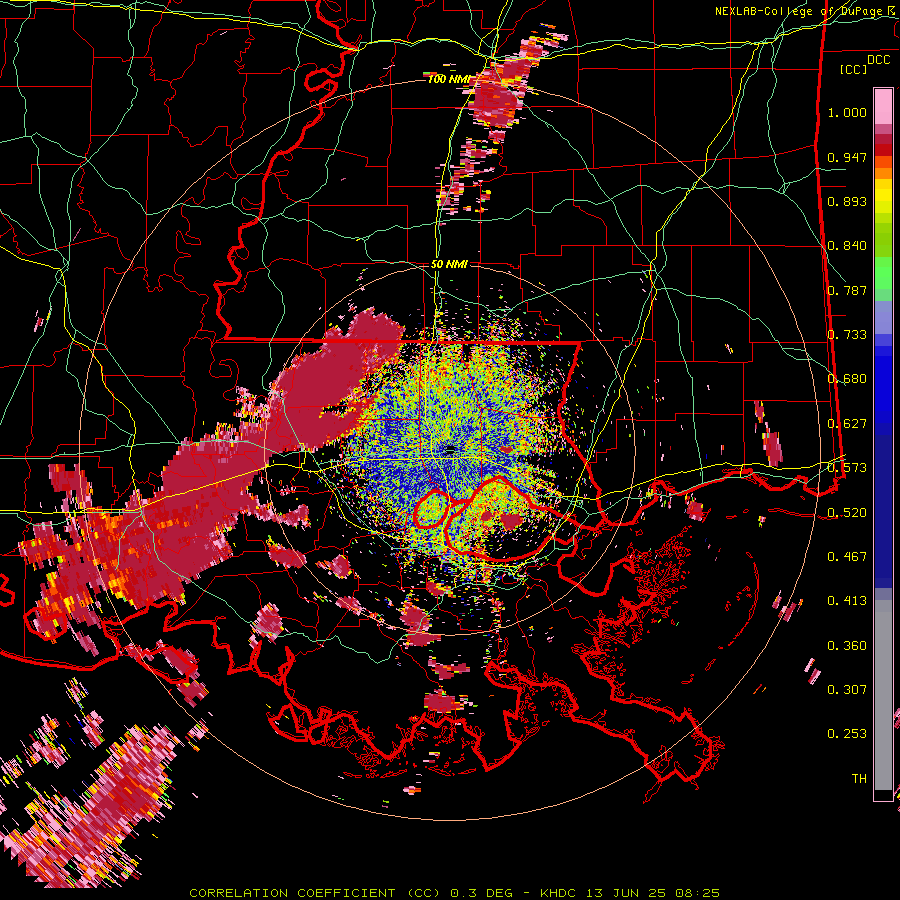Pick the lavender color bar segment near 0.733

point(883,318)
